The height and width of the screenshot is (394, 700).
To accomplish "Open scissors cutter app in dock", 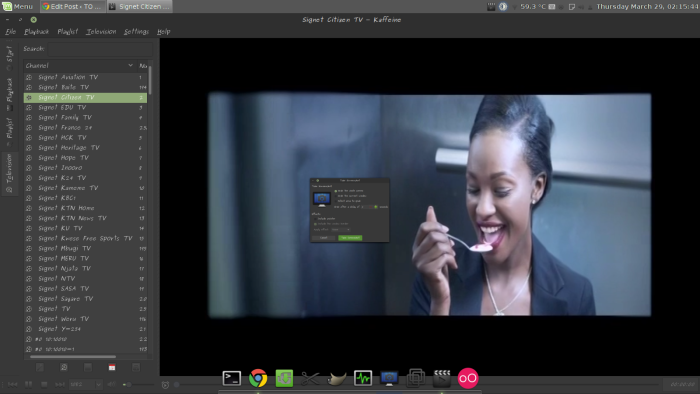I will (x=310, y=378).
